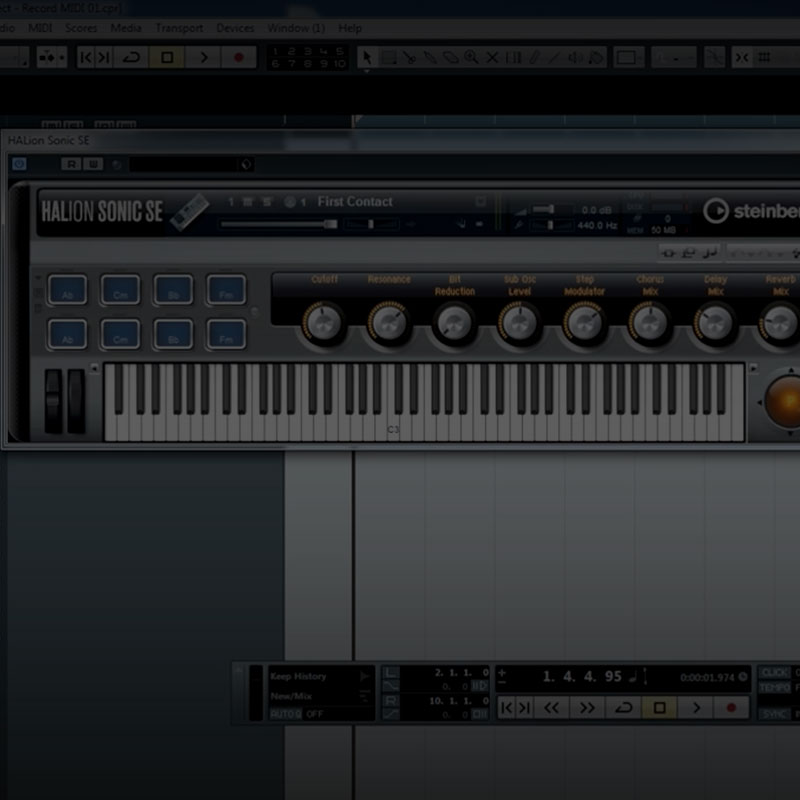Open the MIDI menu
The image size is (800, 800).
click(40, 28)
